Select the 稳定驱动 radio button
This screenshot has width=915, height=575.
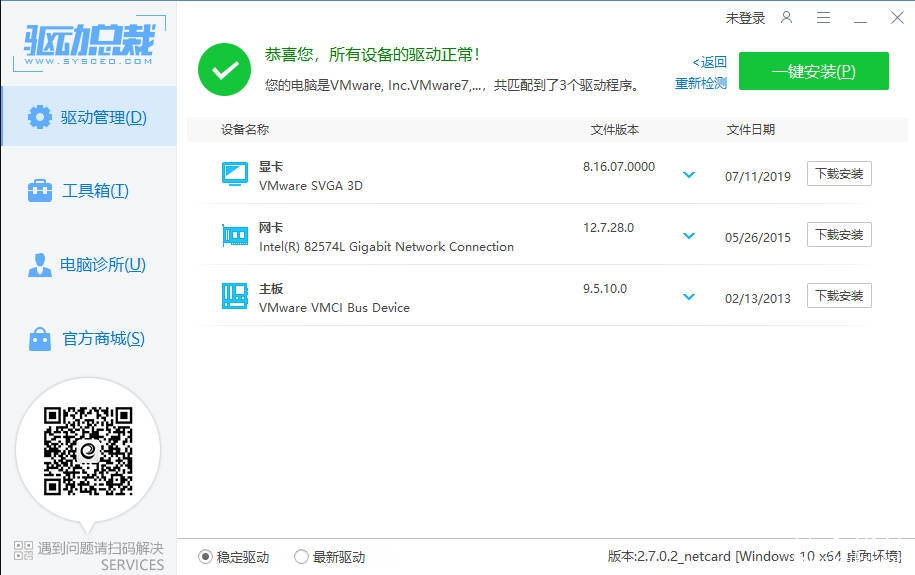coord(205,557)
